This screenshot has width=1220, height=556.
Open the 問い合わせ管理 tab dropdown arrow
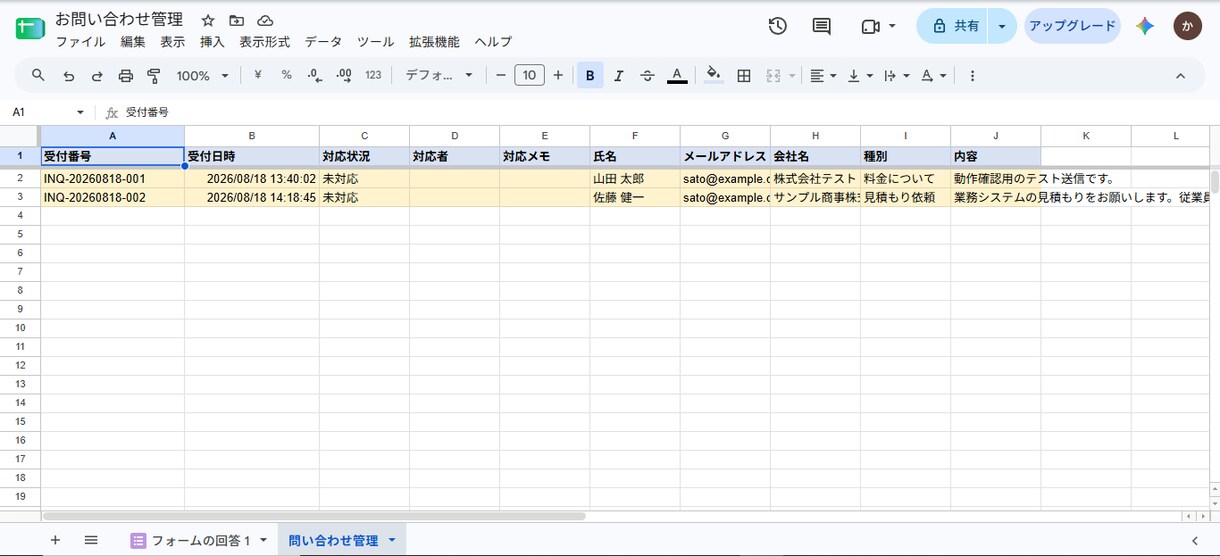coord(392,540)
